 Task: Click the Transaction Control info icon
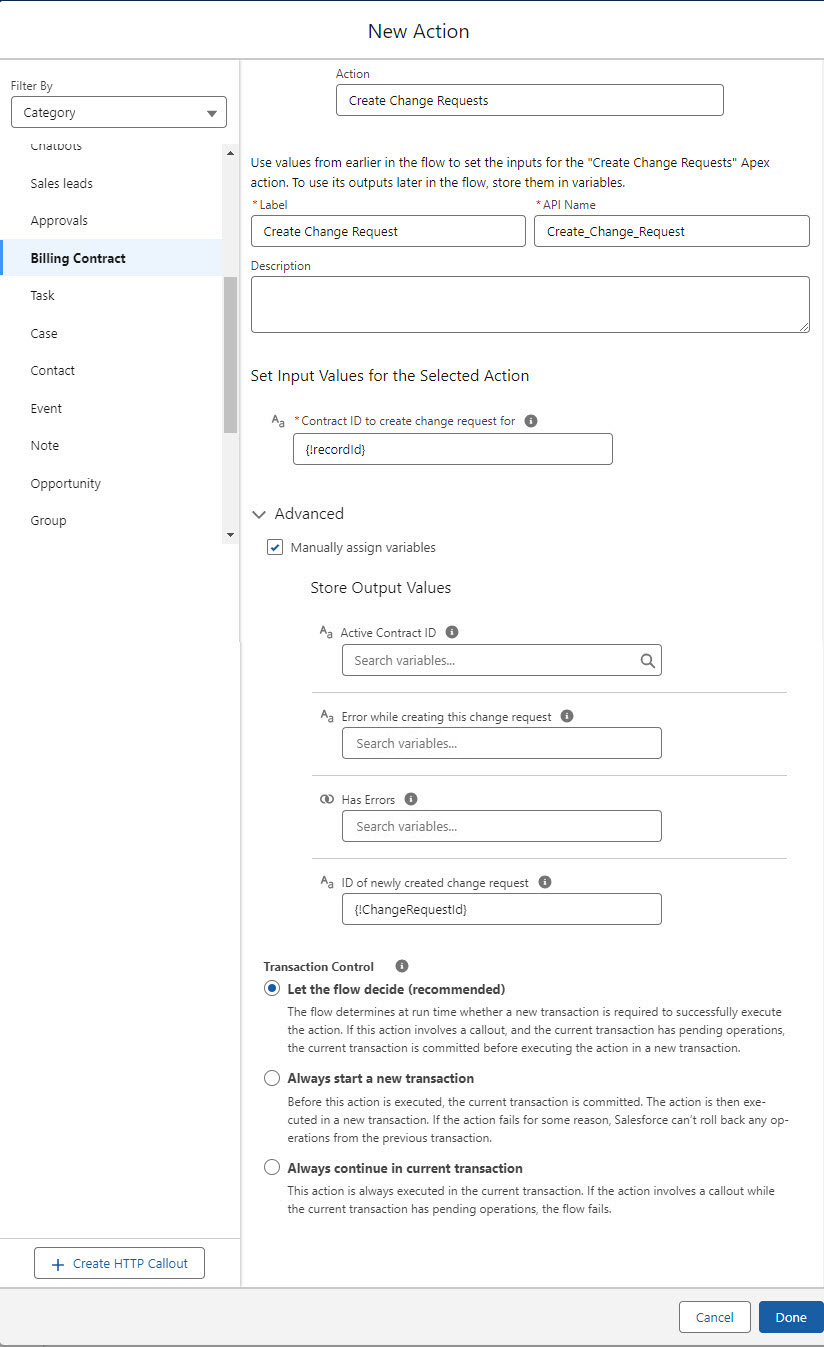[402, 966]
